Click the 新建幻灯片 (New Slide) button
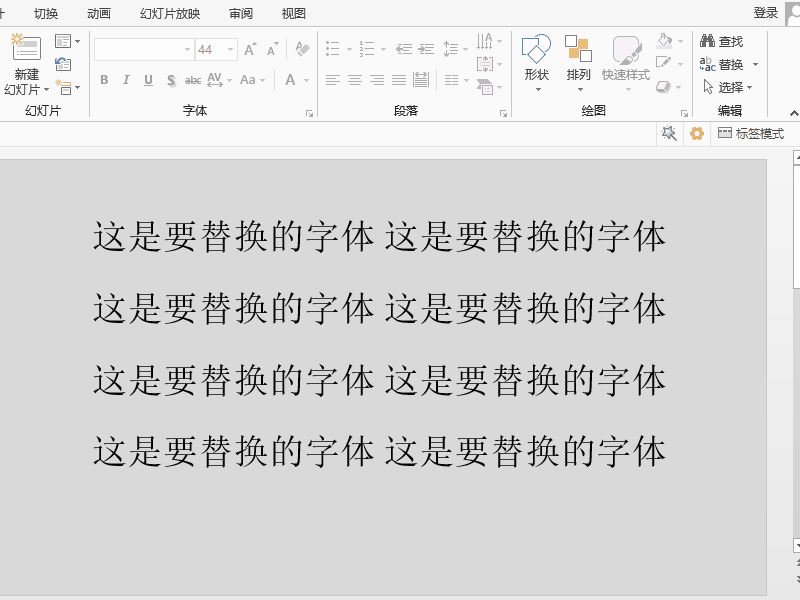 click(x=26, y=60)
